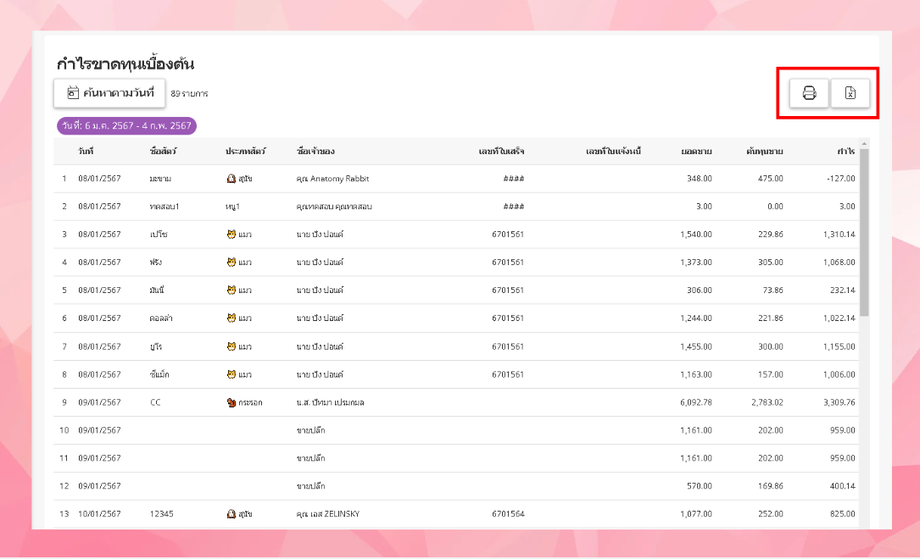The height and width of the screenshot is (559, 920).
Task: Click profit value 1,310.14
Action: (839, 234)
